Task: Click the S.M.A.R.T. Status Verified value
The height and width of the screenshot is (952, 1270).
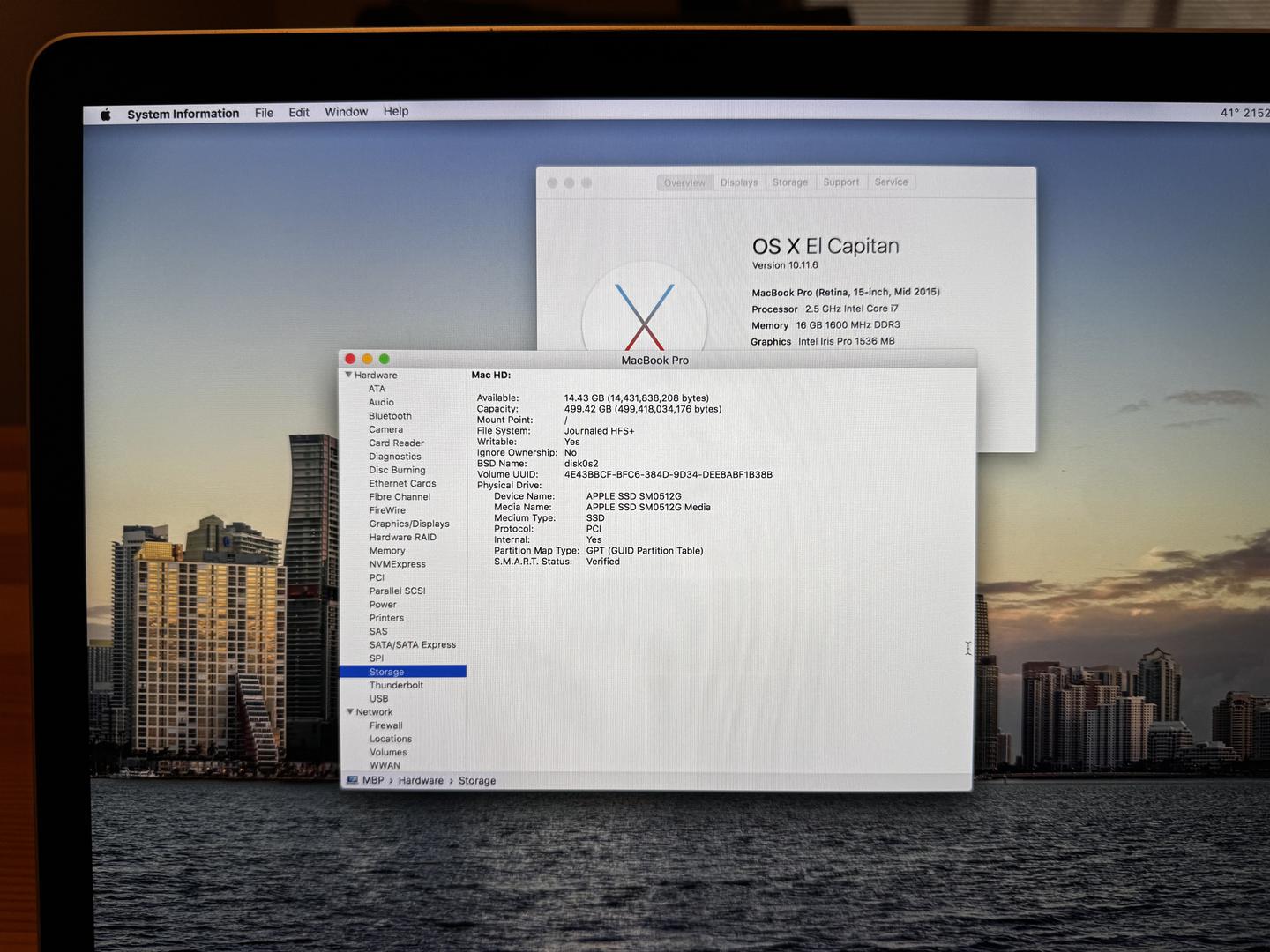Action: 603,562
